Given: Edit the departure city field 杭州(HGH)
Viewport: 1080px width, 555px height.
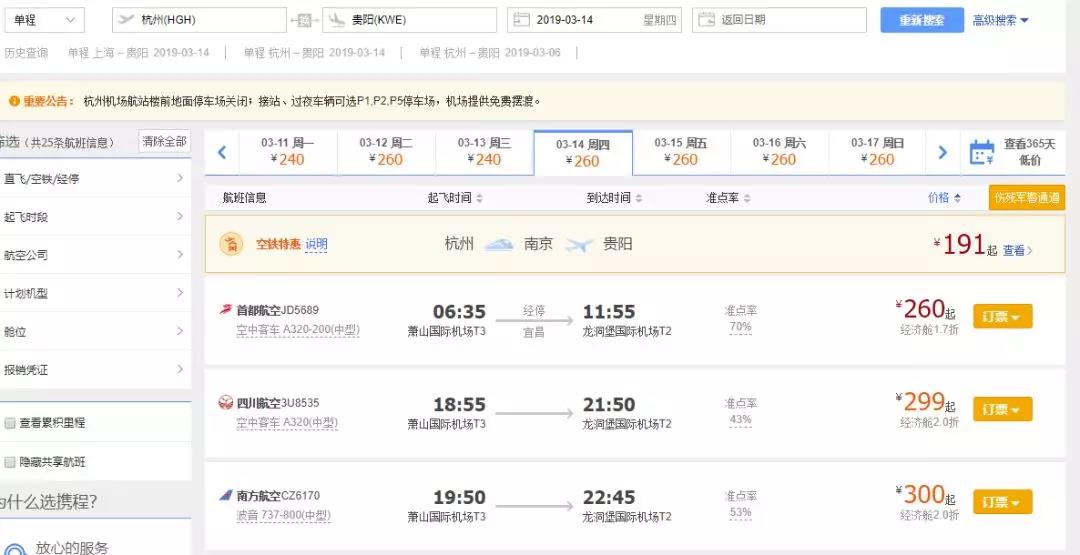Looking at the screenshot, I should (x=199, y=20).
